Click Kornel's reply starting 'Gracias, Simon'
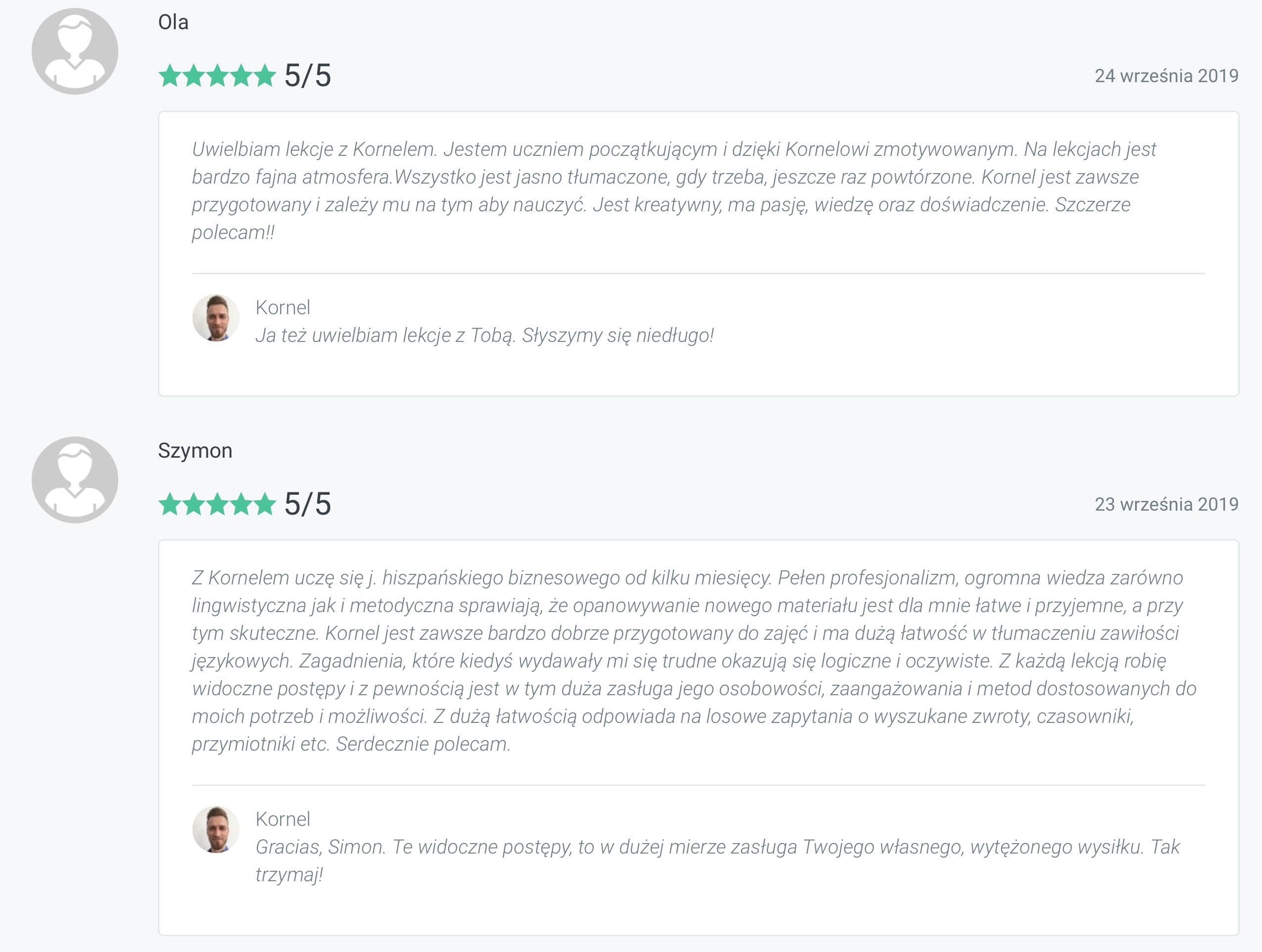1262x952 pixels. coord(717,860)
